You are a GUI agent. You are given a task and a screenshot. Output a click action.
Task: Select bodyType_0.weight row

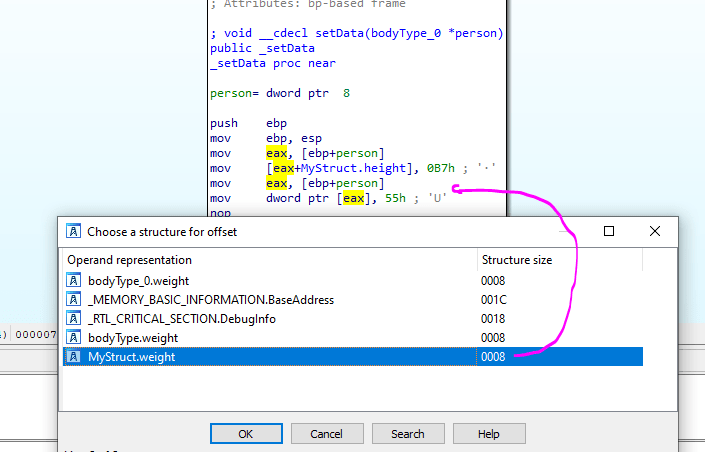(x=353, y=281)
